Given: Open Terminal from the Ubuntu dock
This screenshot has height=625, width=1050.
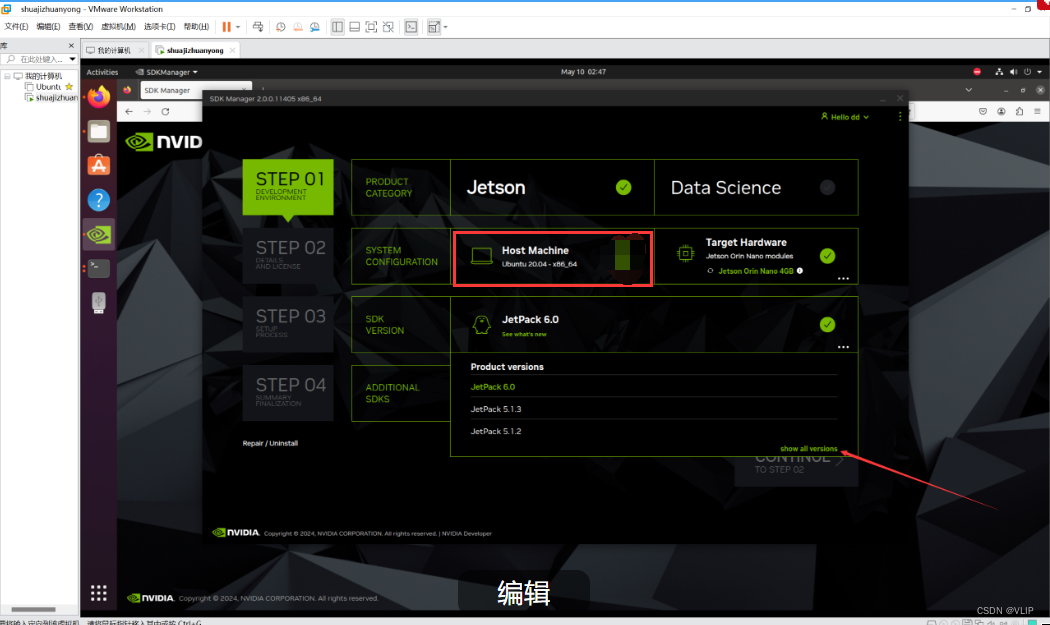Looking at the screenshot, I should (x=98, y=268).
